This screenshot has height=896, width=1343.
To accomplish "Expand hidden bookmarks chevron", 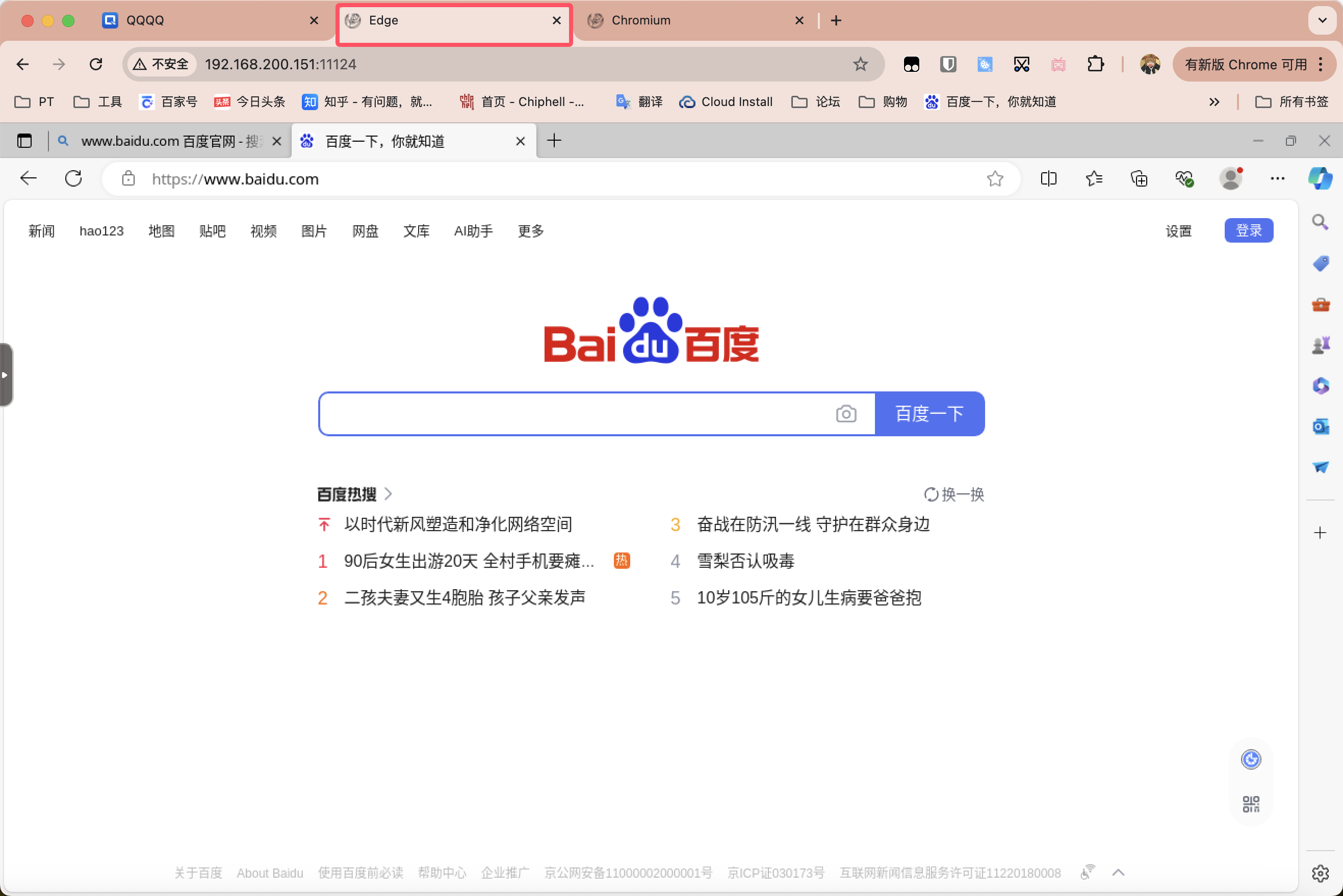I will 1214,102.
